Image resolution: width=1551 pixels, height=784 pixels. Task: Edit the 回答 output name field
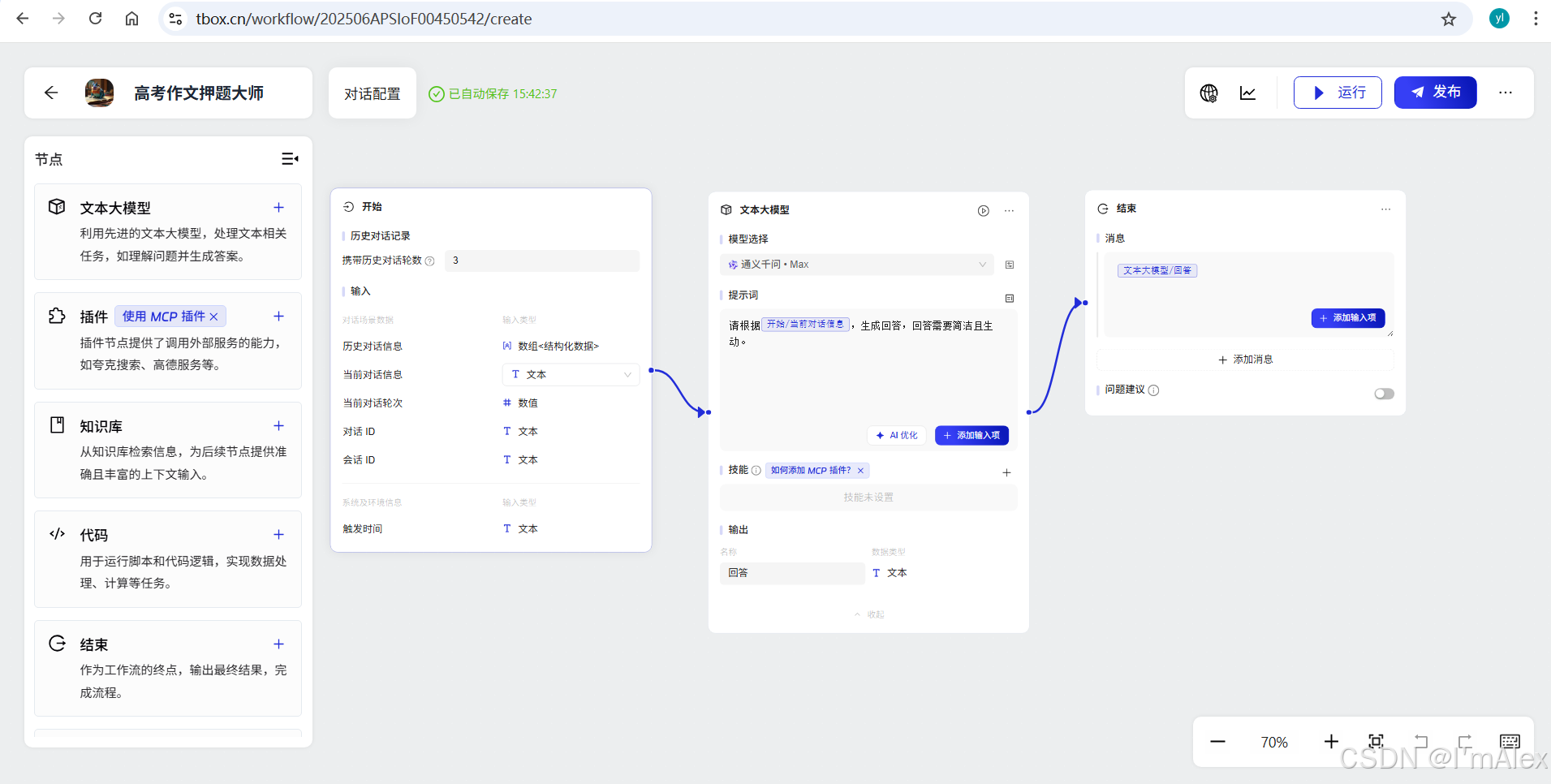point(792,573)
